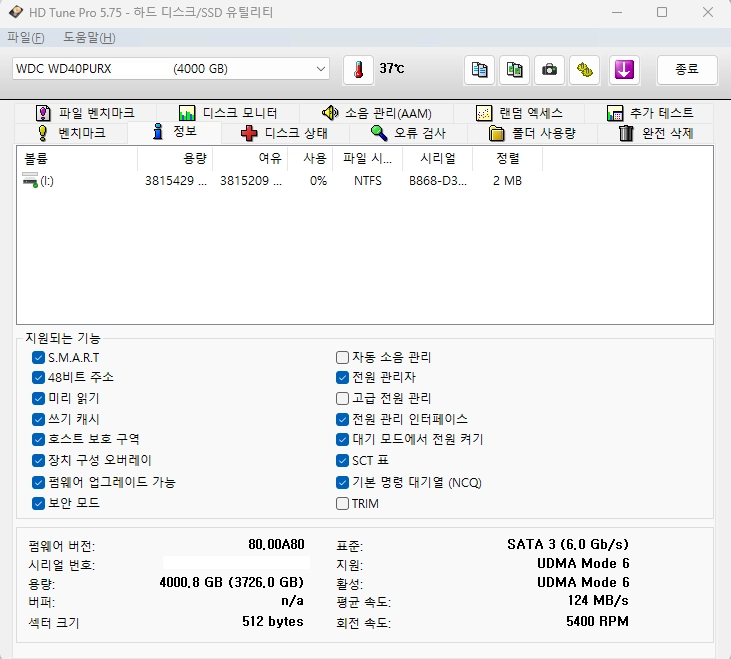This screenshot has width=731, height=659.
Task: Open the 디스크 상태 tab
Action: click(x=284, y=133)
